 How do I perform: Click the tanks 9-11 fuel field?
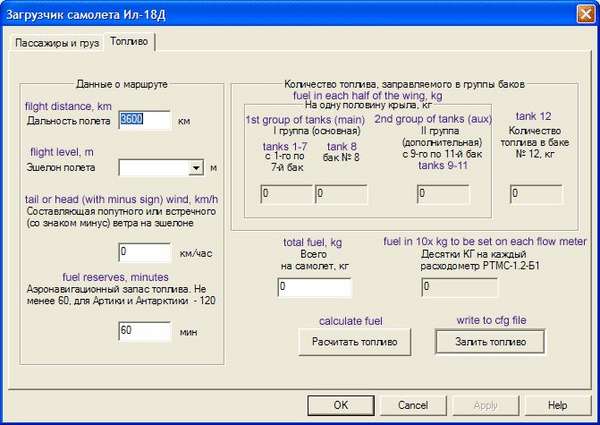443,194
